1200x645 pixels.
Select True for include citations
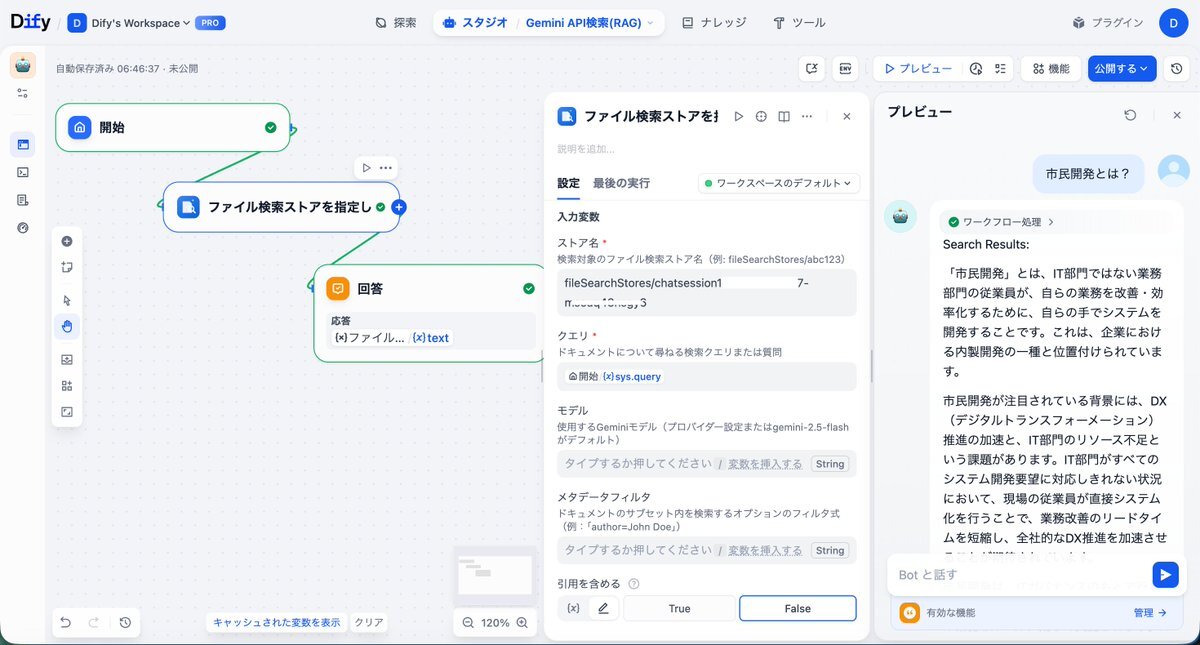[x=679, y=608]
